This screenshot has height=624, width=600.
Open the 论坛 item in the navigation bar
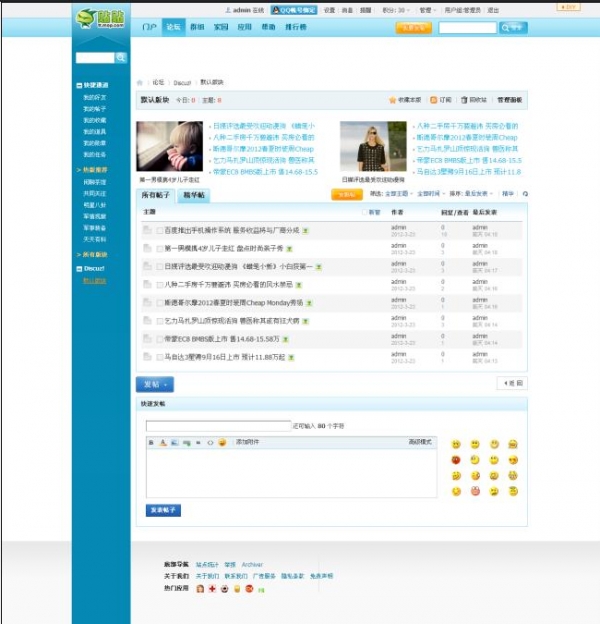[173, 27]
